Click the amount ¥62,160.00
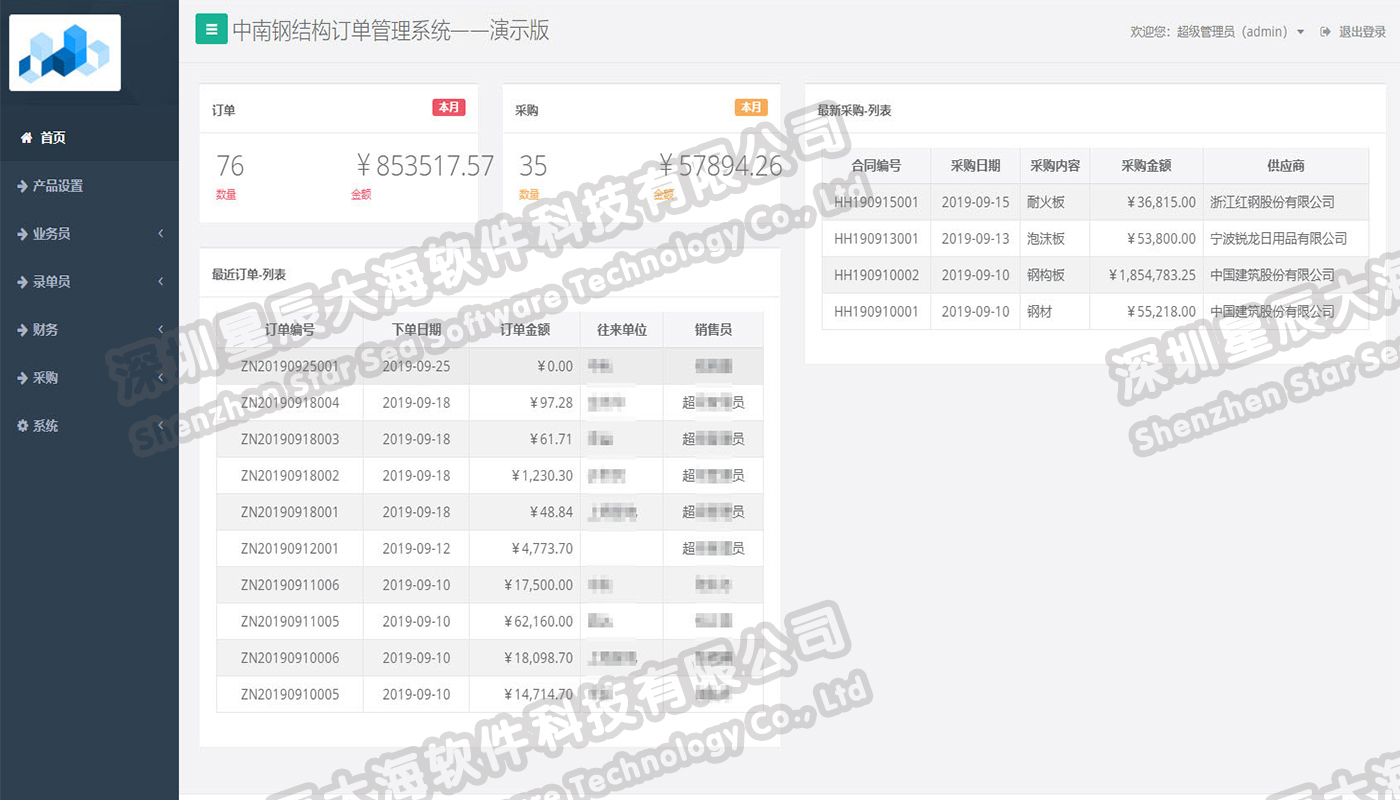1400x800 pixels. [539, 622]
